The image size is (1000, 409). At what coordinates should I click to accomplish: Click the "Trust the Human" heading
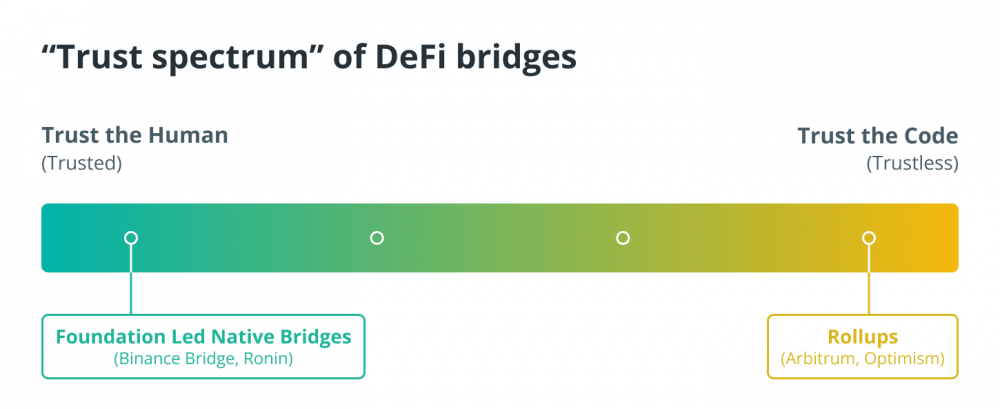[x=135, y=136]
